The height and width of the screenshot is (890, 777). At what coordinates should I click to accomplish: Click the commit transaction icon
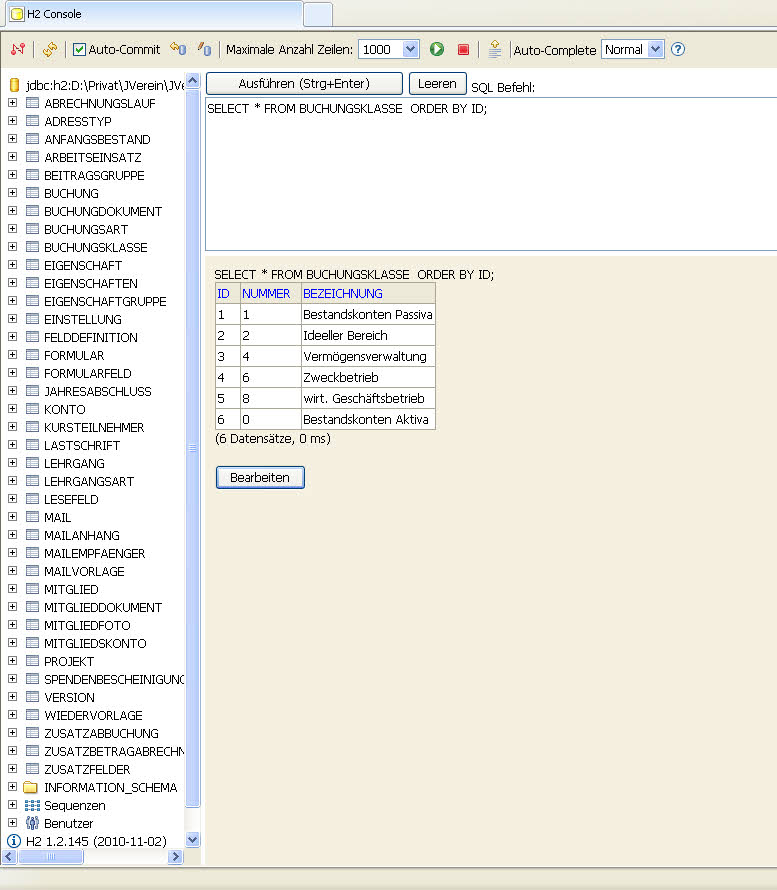pos(204,49)
